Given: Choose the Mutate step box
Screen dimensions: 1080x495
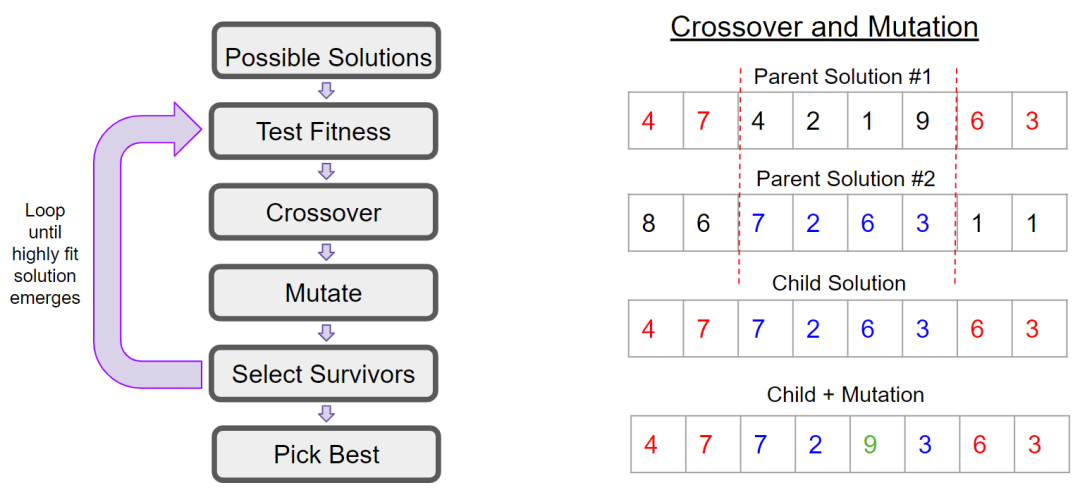Looking at the screenshot, I should coord(323,293).
